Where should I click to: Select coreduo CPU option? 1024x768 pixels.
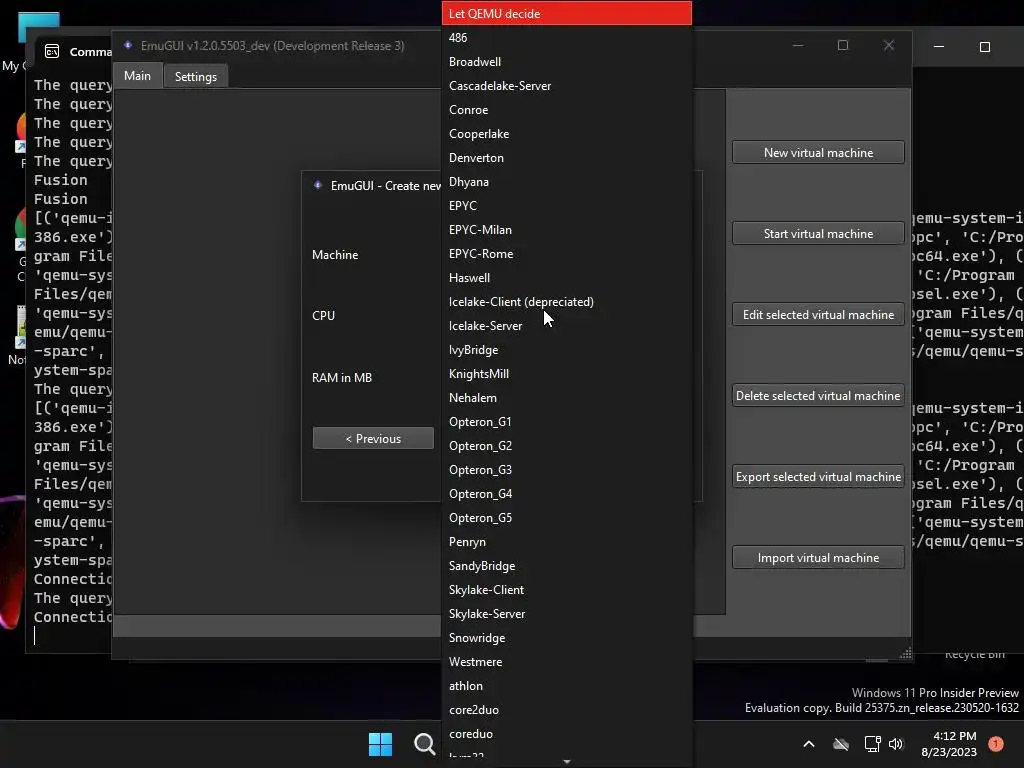point(566,734)
